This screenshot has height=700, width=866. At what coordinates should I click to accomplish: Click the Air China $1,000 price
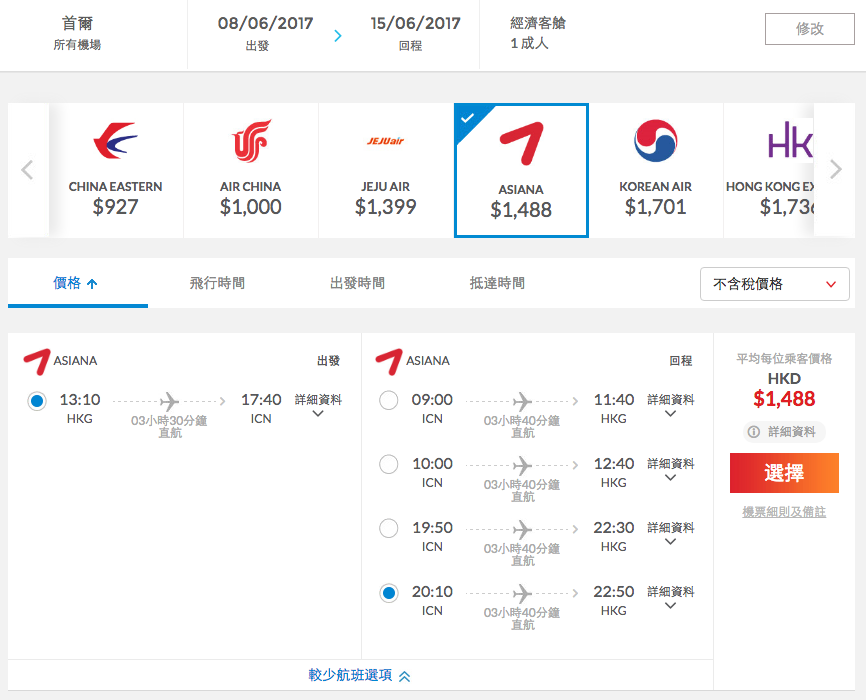point(251,207)
